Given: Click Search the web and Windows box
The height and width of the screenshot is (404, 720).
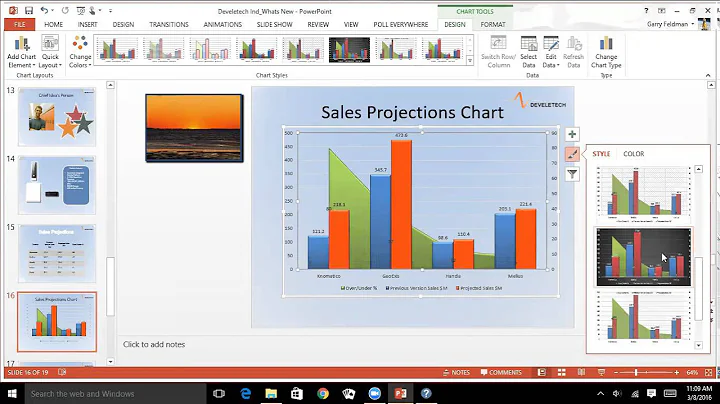Looking at the screenshot, I should pyautogui.click(x=116, y=393).
